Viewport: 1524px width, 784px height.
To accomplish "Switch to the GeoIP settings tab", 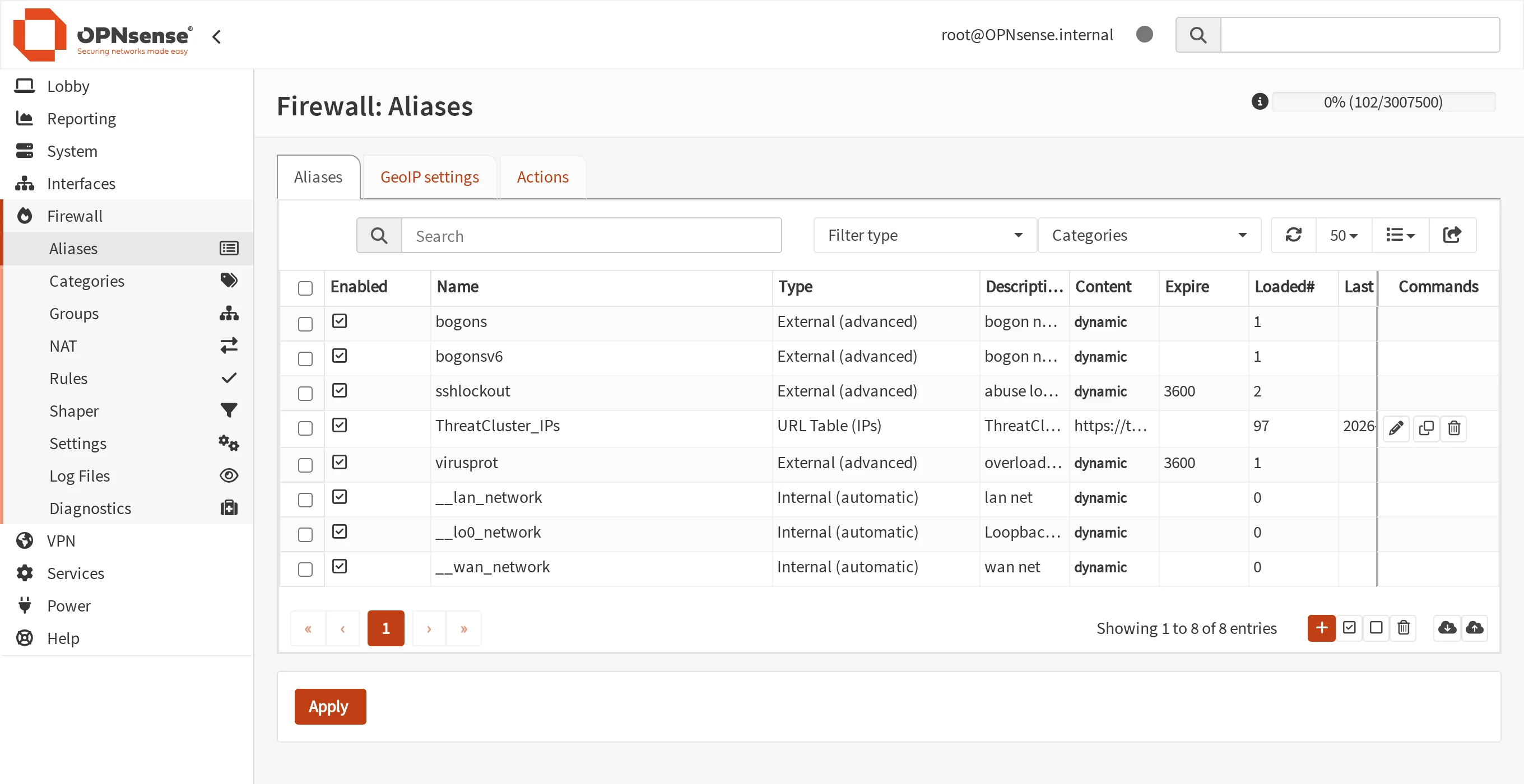I will 430,177.
